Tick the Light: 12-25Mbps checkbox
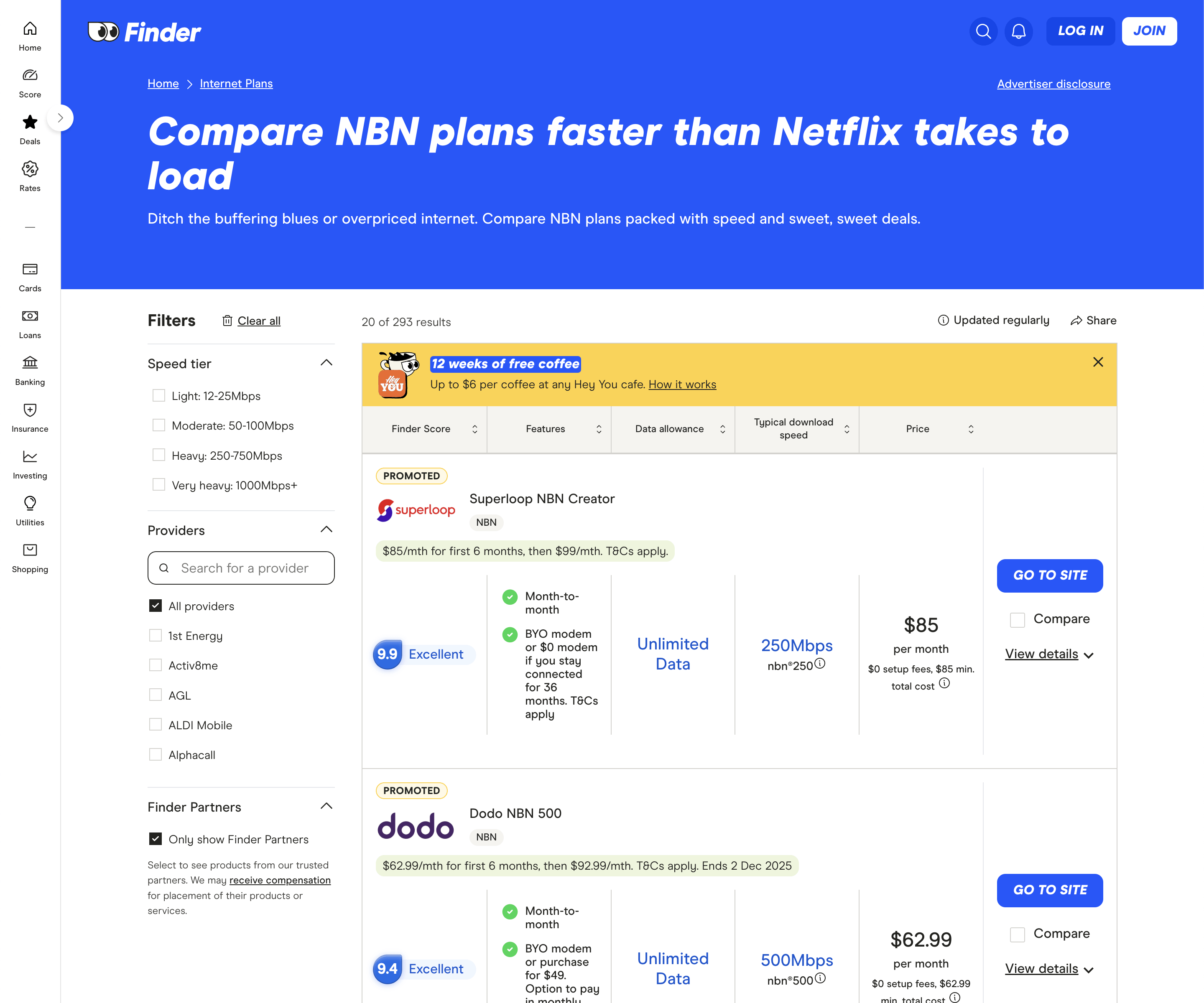Image resolution: width=1204 pixels, height=1003 pixels. point(159,395)
